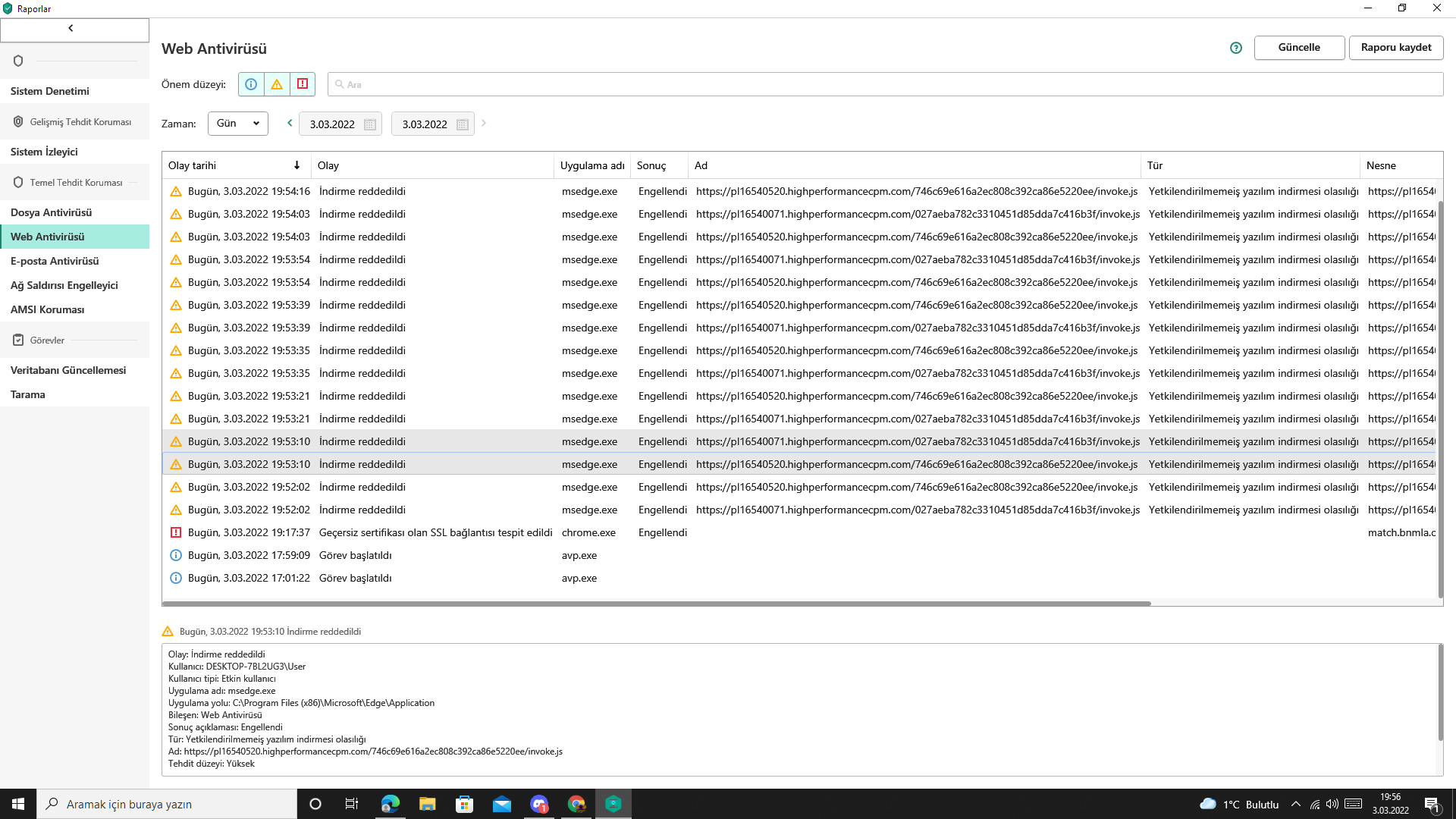Toggle the warning severity filter
The width and height of the screenshot is (1456, 819).
click(277, 84)
